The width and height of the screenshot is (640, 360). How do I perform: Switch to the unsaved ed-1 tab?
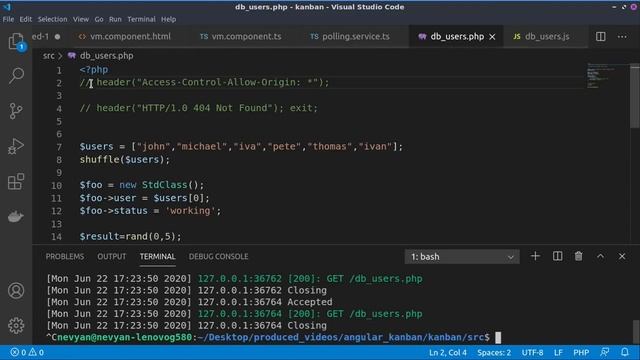coord(46,37)
